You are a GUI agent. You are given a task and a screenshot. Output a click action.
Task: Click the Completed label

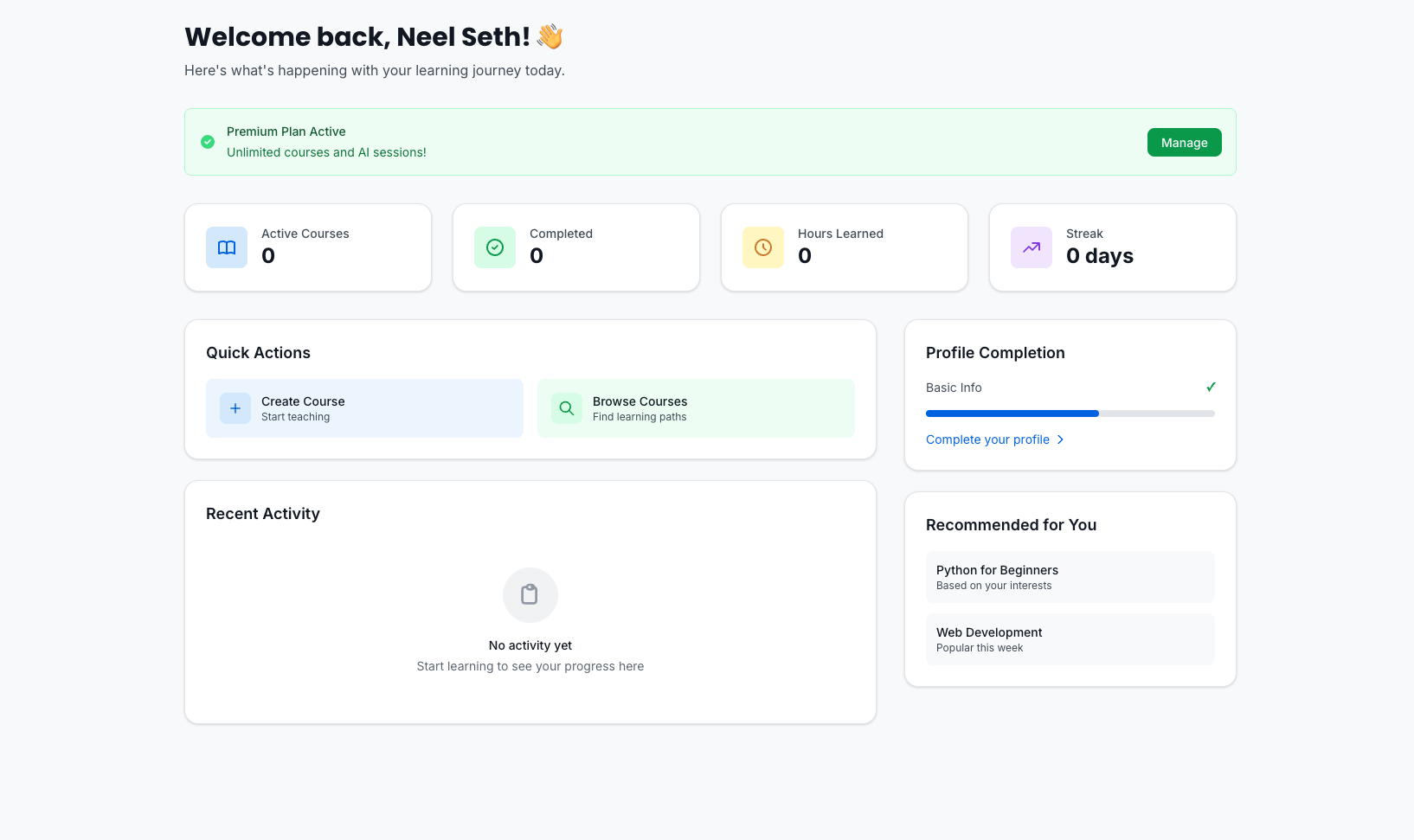[x=561, y=234]
